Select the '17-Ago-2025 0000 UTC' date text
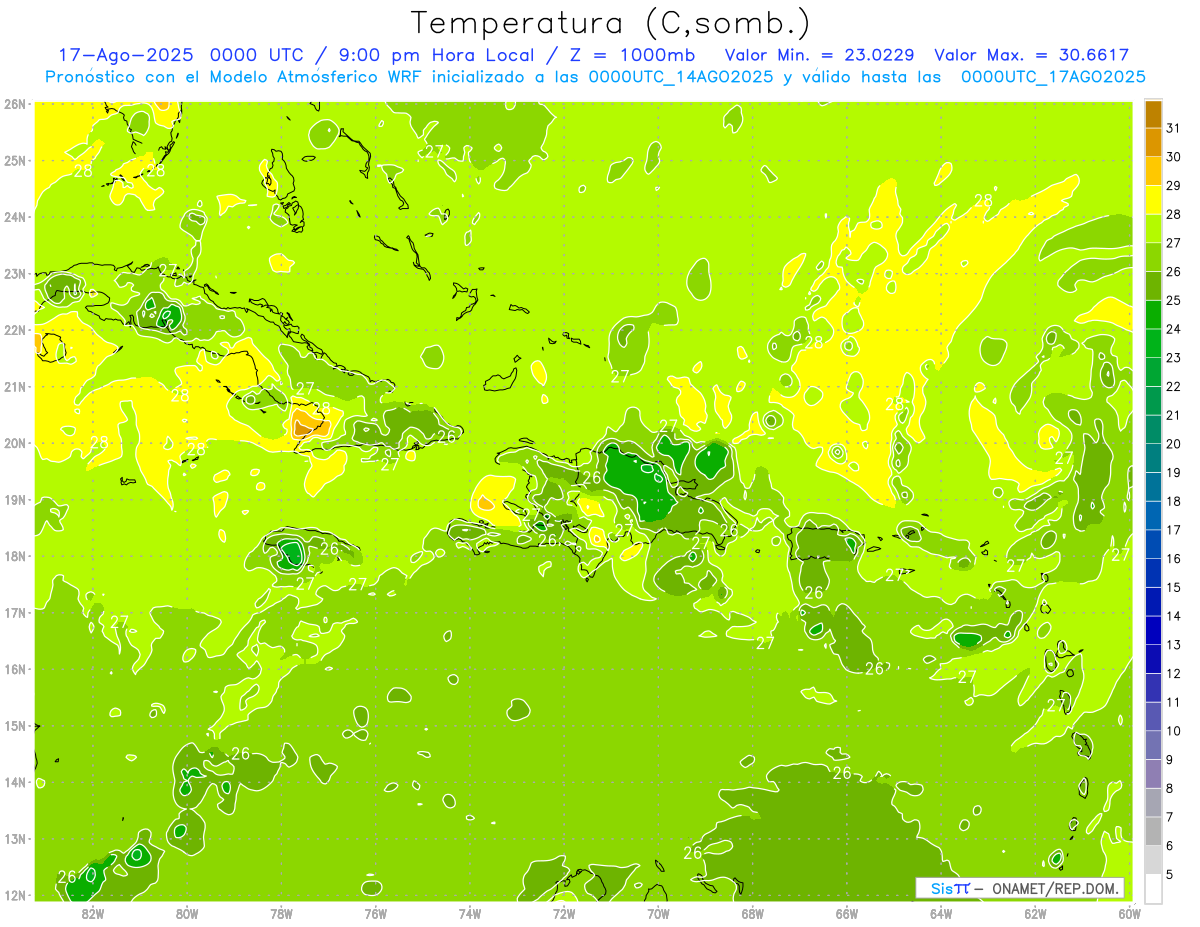The image size is (1200, 927). point(181,55)
